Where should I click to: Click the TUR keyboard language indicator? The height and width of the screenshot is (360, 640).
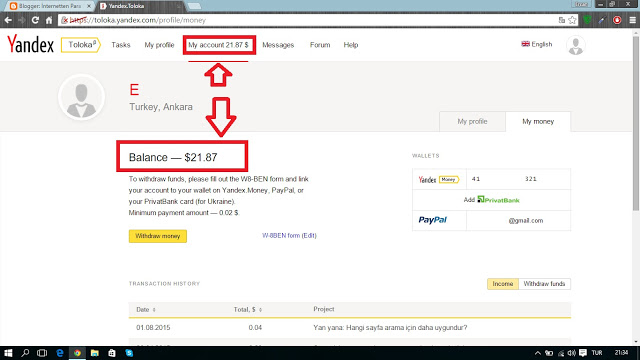597,353
